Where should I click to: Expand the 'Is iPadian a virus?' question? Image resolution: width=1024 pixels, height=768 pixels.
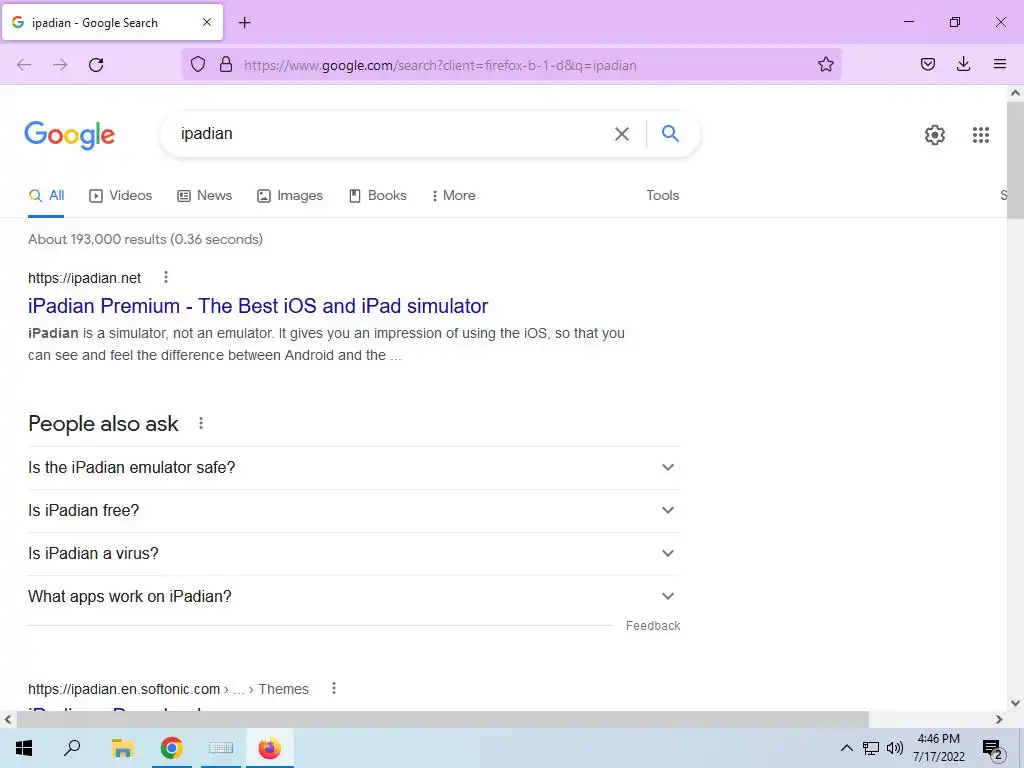click(x=354, y=554)
